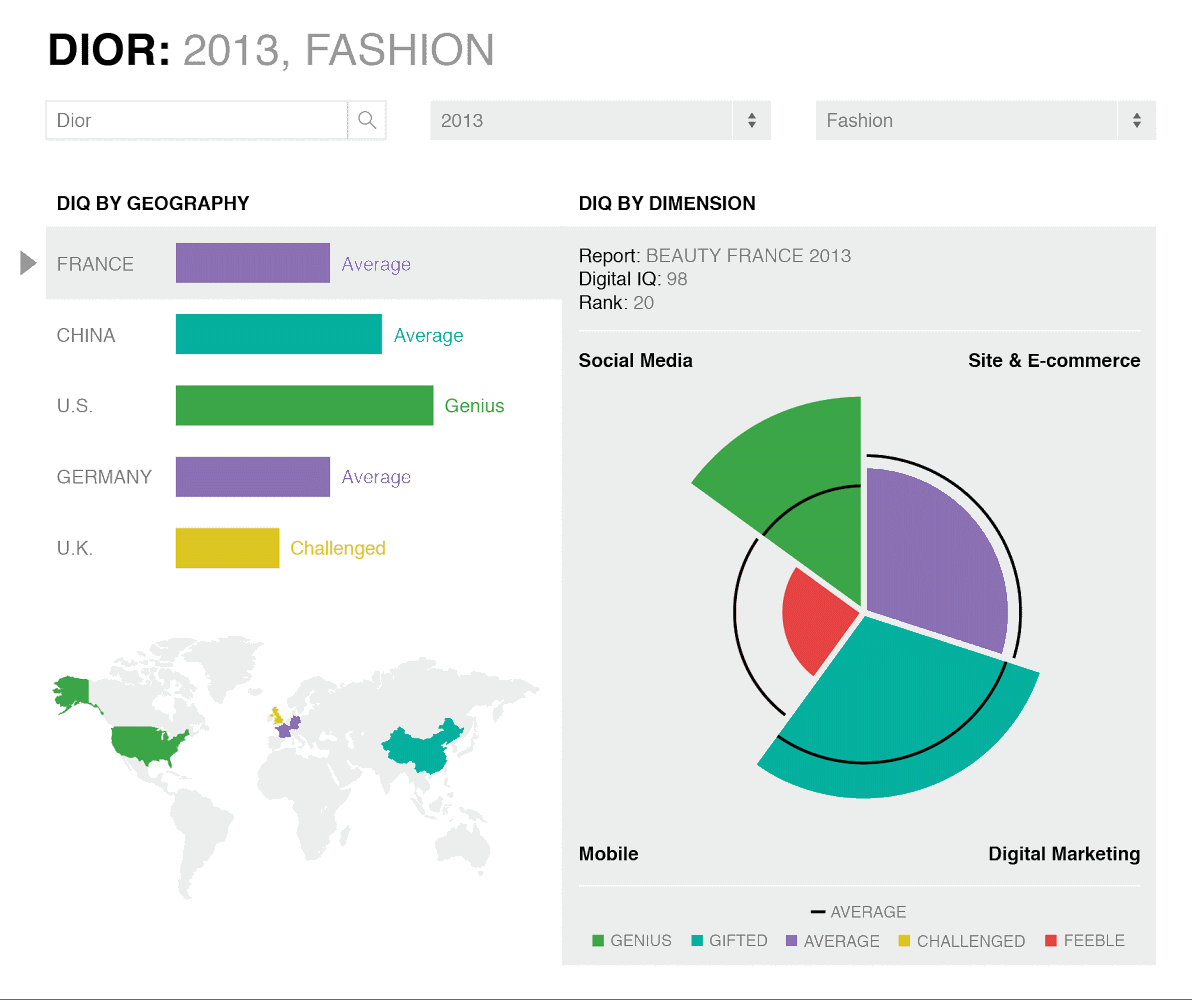Click the Feeble red legend swatch
The height and width of the screenshot is (1000, 1192).
1049,940
